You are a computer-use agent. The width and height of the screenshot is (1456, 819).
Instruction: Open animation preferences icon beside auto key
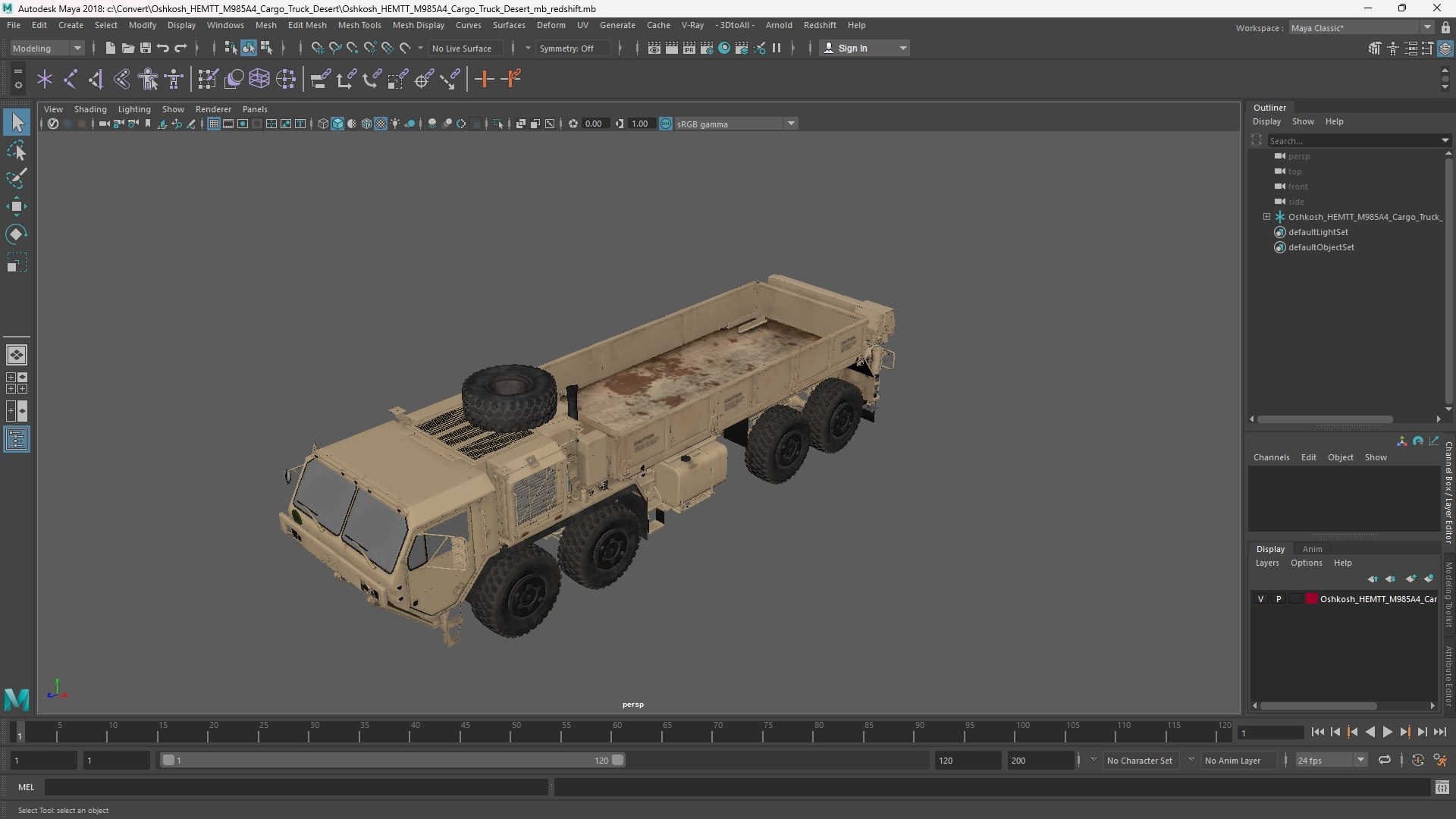click(1440, 760)
